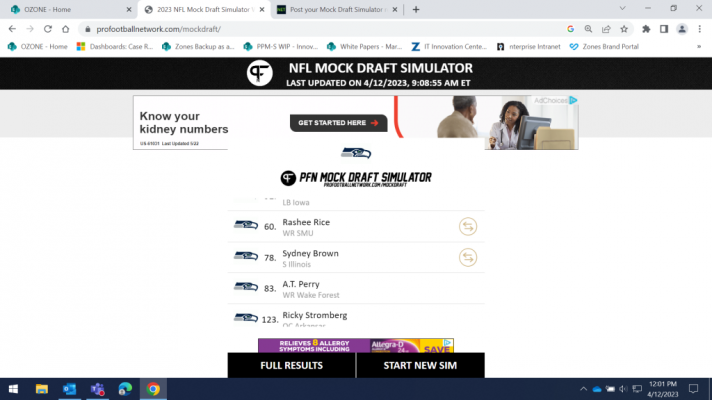712x400 pixels.
Task: Open the Chrome three-dot menu
Action: (700, 29)
